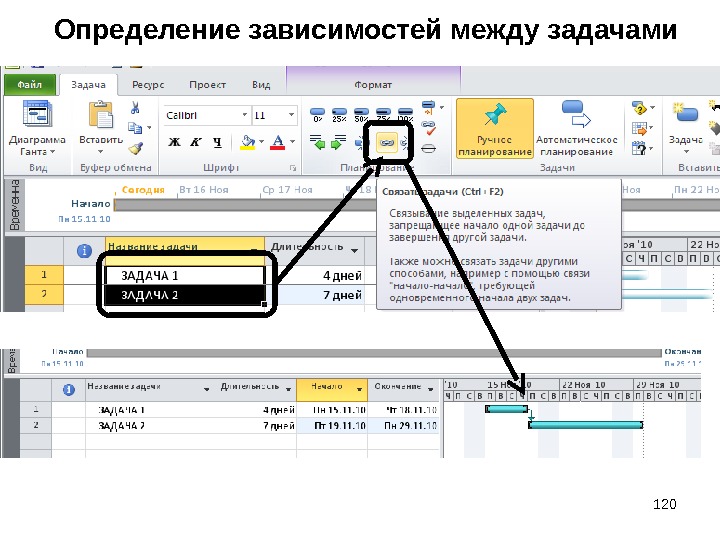
Task: Outdent task with left green arrow
Action: coord(317,142)
